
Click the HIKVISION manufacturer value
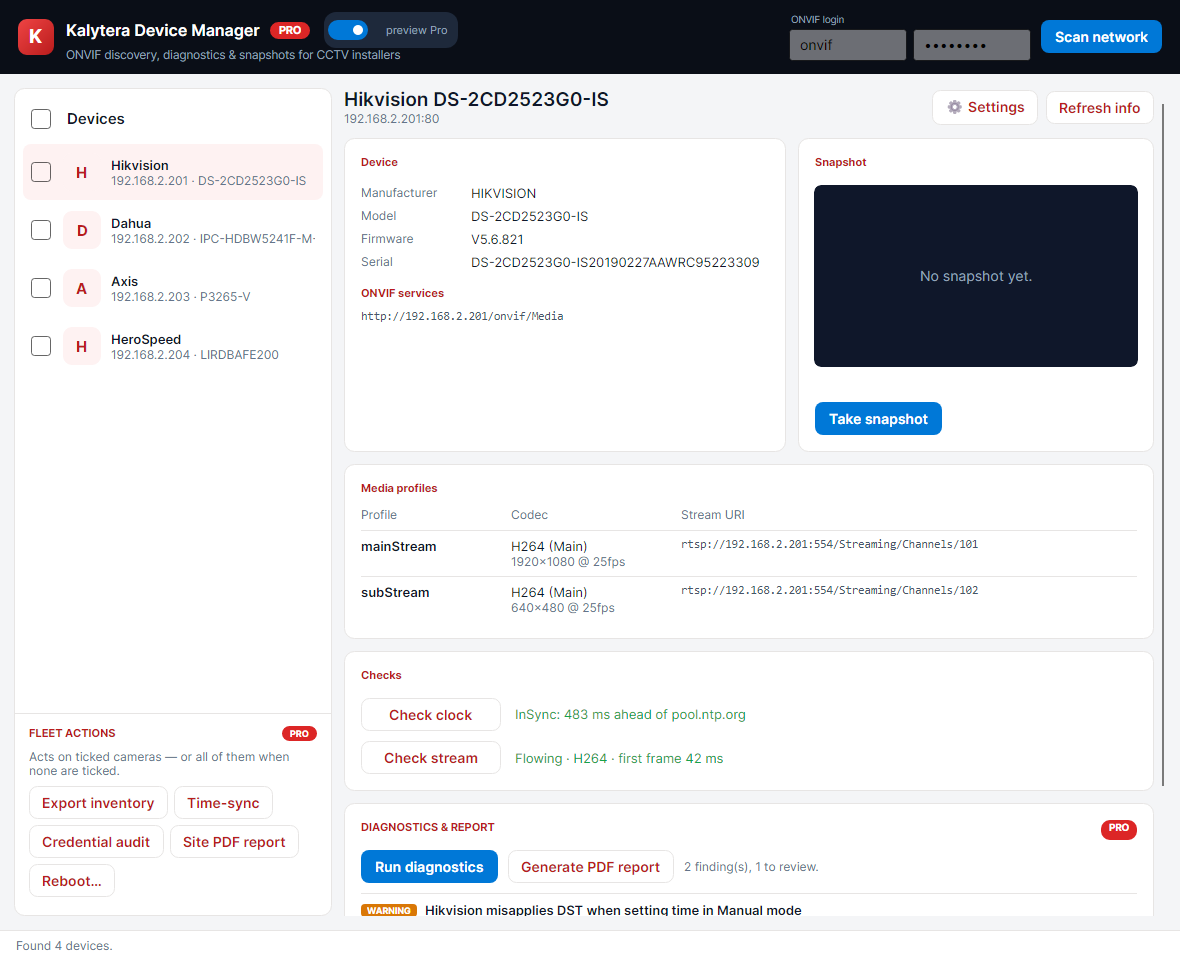pos(503,193)
